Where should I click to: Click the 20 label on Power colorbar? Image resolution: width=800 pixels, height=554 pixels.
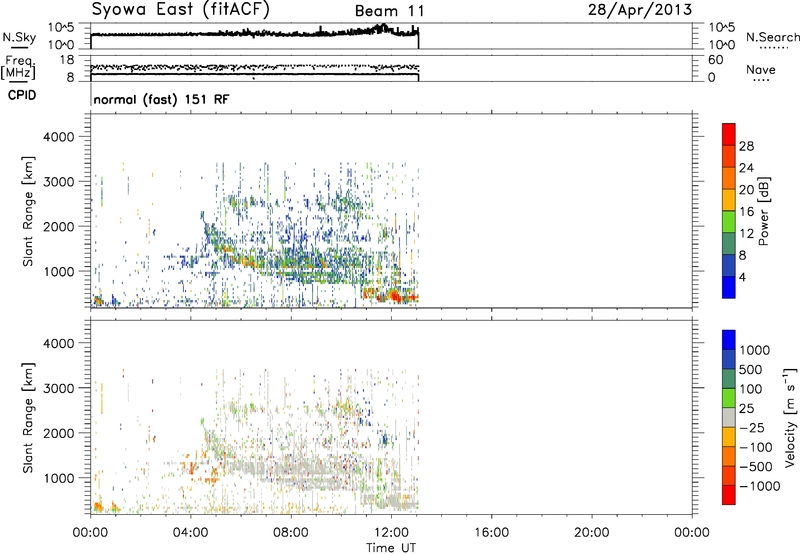(x=746, y=190)
